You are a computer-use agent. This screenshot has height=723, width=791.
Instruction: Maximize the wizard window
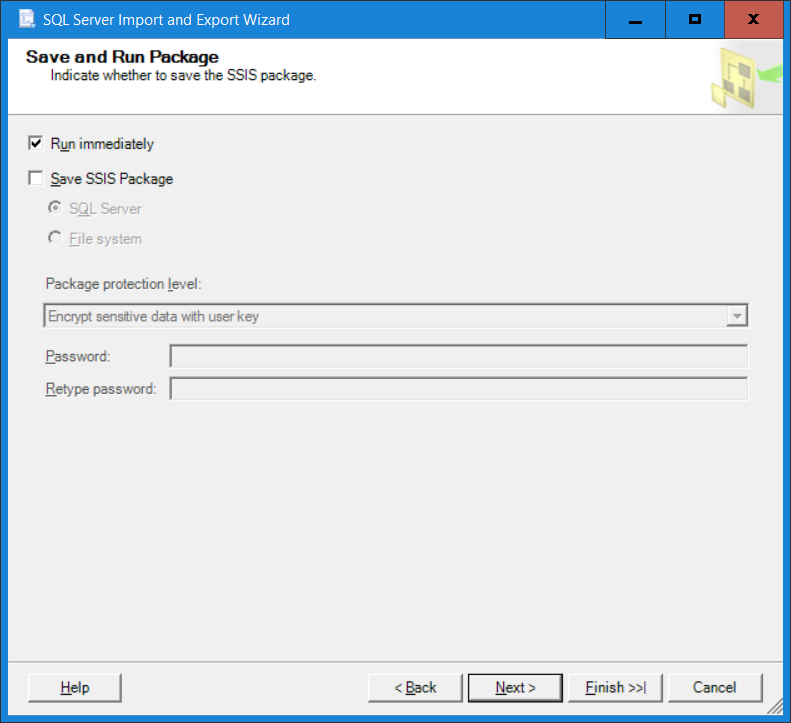point(695,20)
